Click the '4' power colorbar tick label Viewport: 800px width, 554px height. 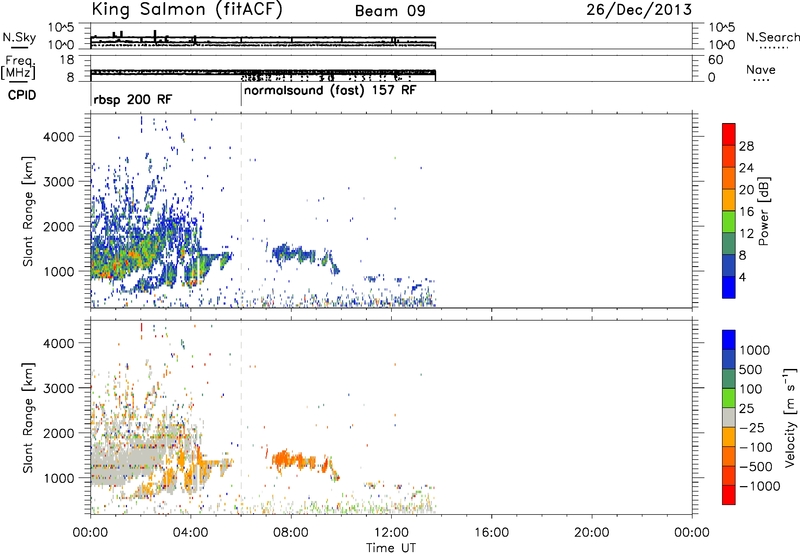(x=742, y=277)
